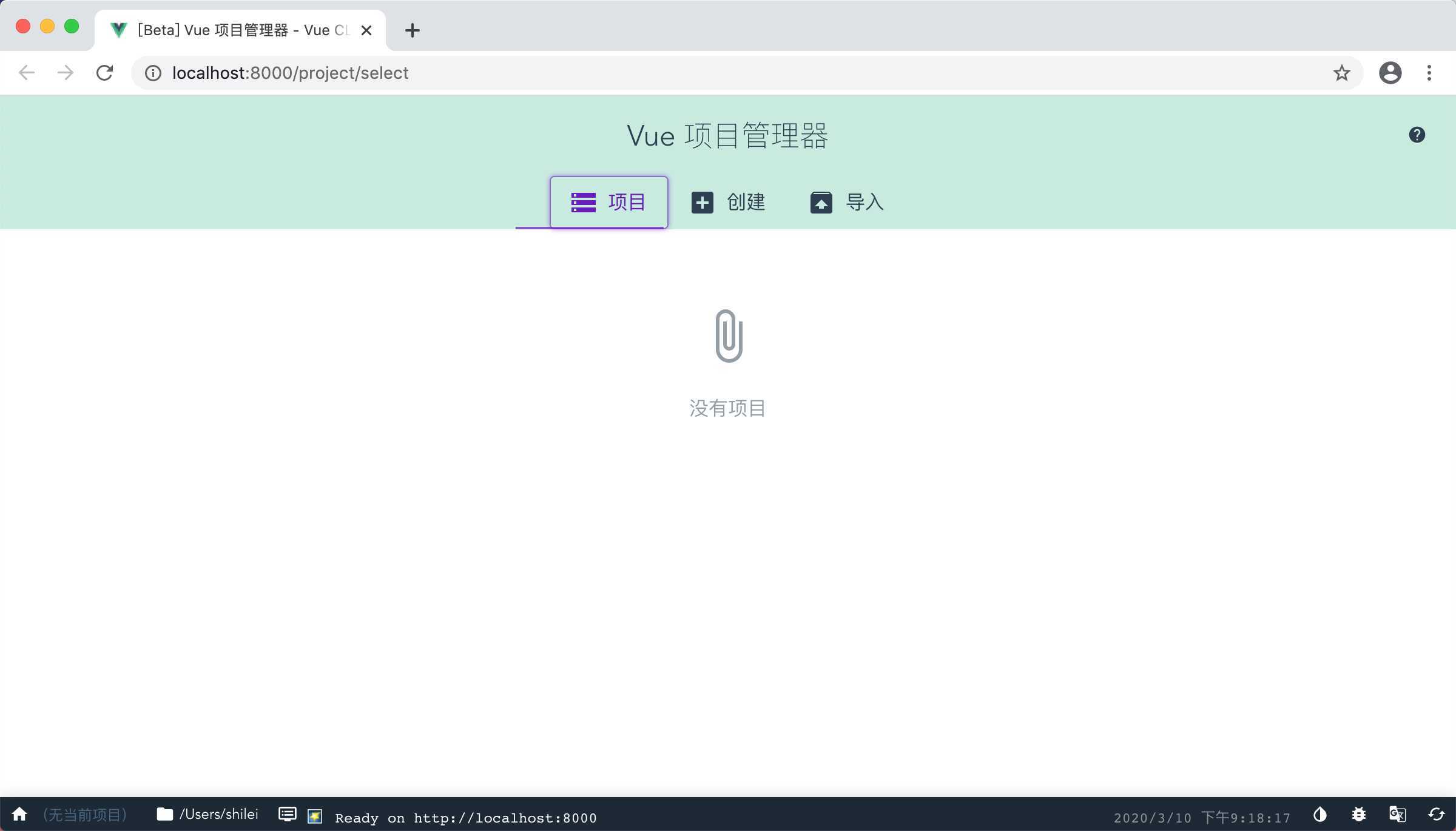
Task: Select the [Beta] Vue 项目管理器 browser tab
Action: coord(240,30)
